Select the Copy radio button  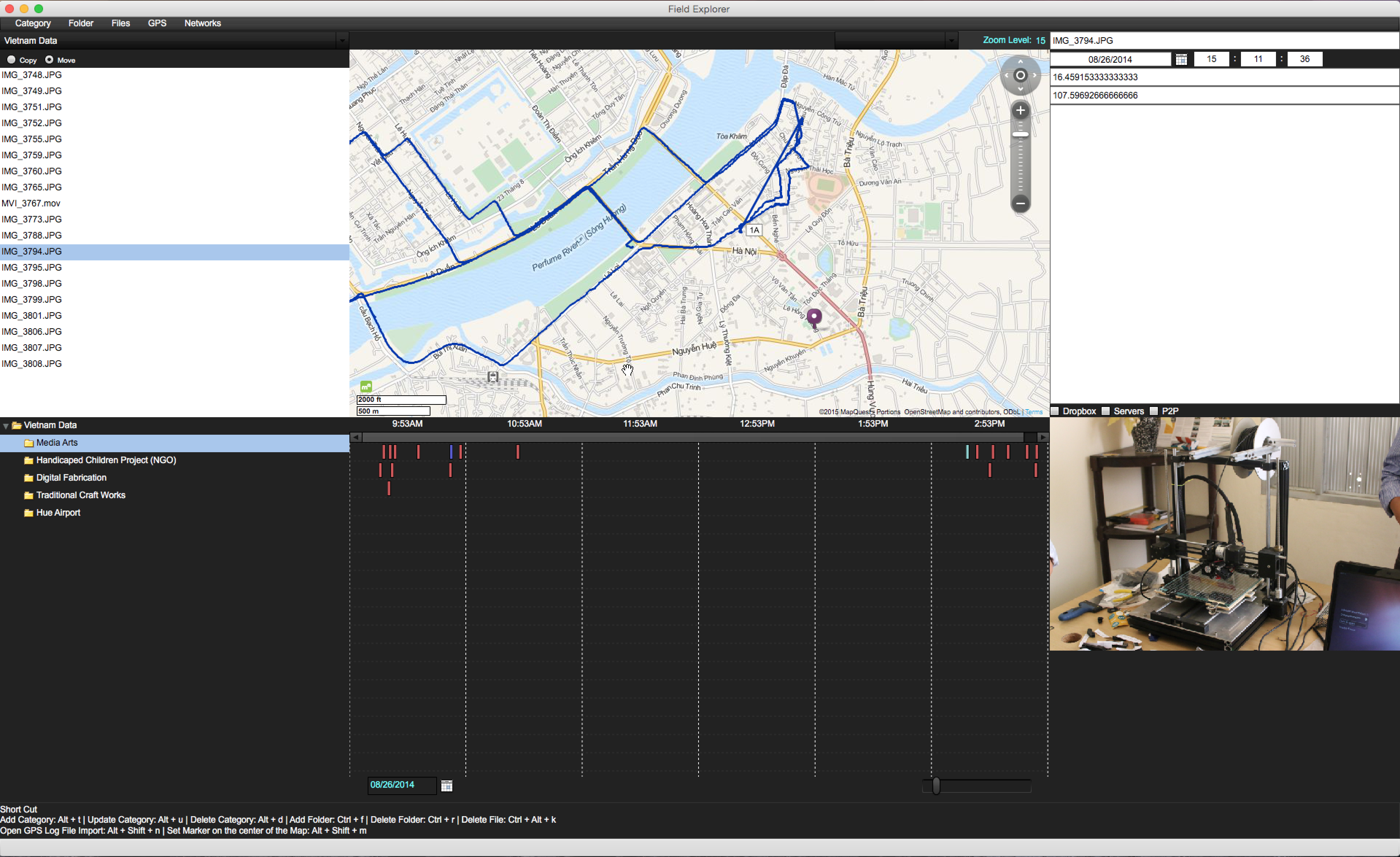[x=11, y=60]
